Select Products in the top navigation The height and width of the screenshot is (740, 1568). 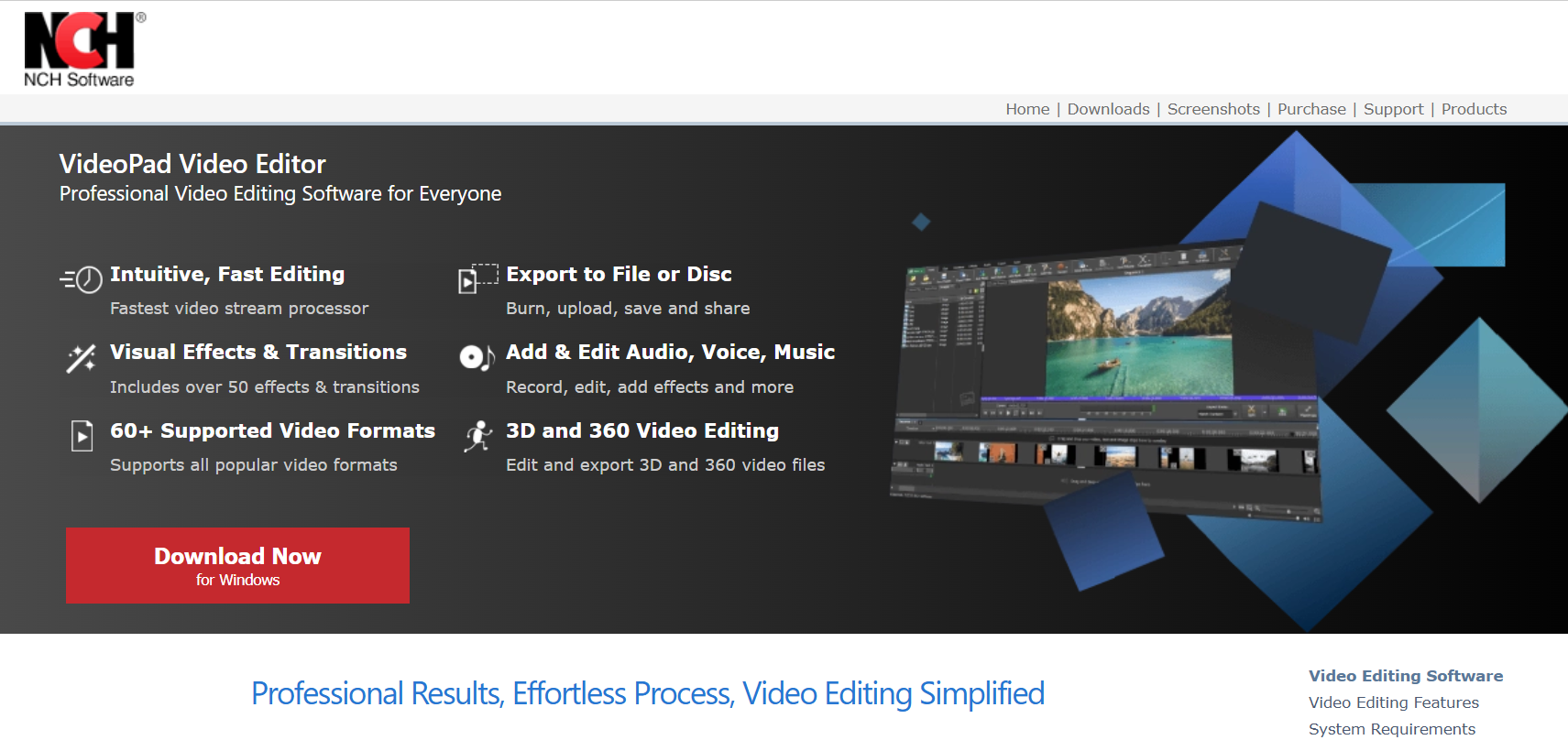(x=1474, y=109)
